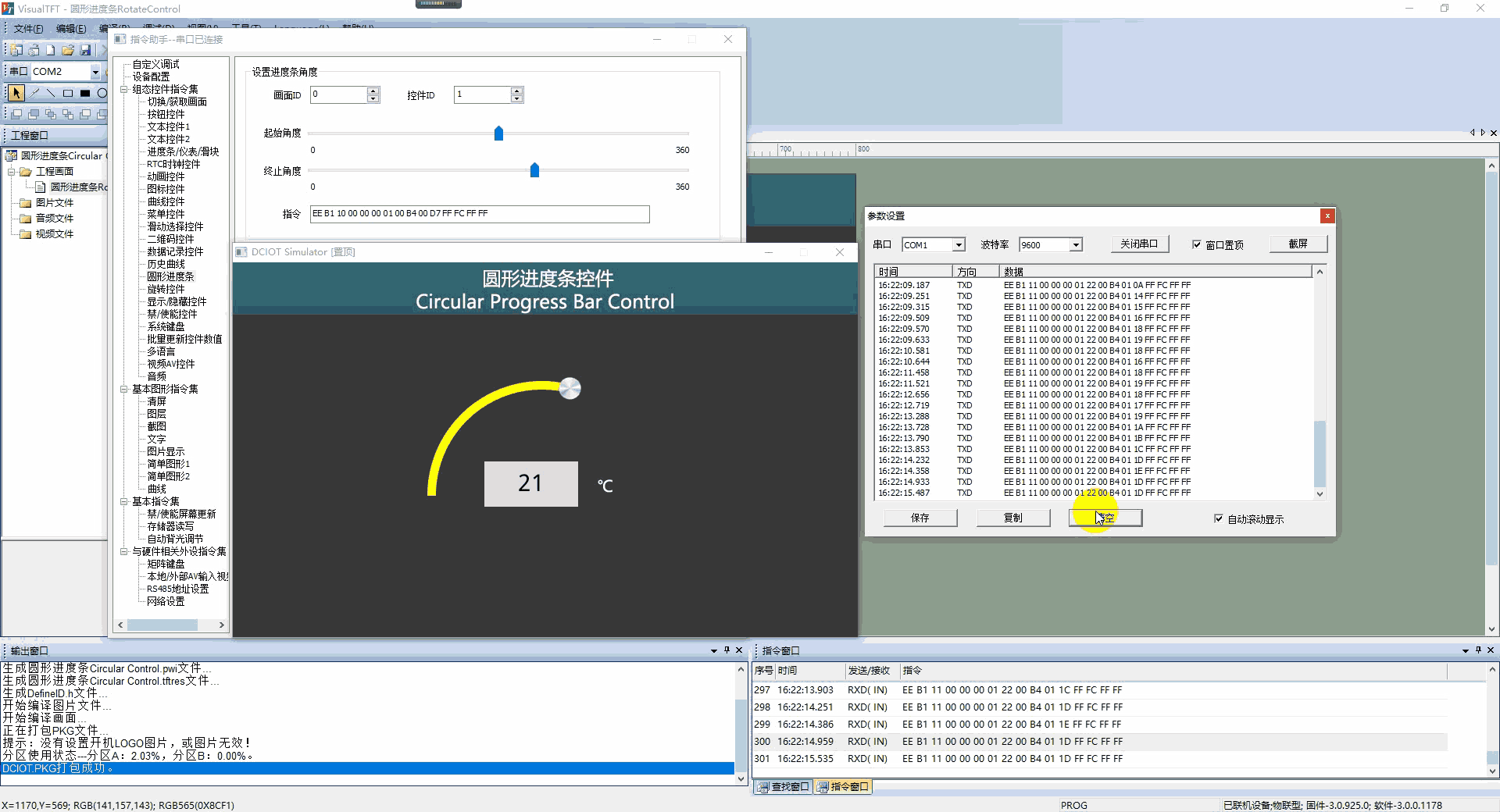Select the hollow rectangle drawing tool
Image resolution: width=1500 pixels, height=812 pixels.
point(68,93)
